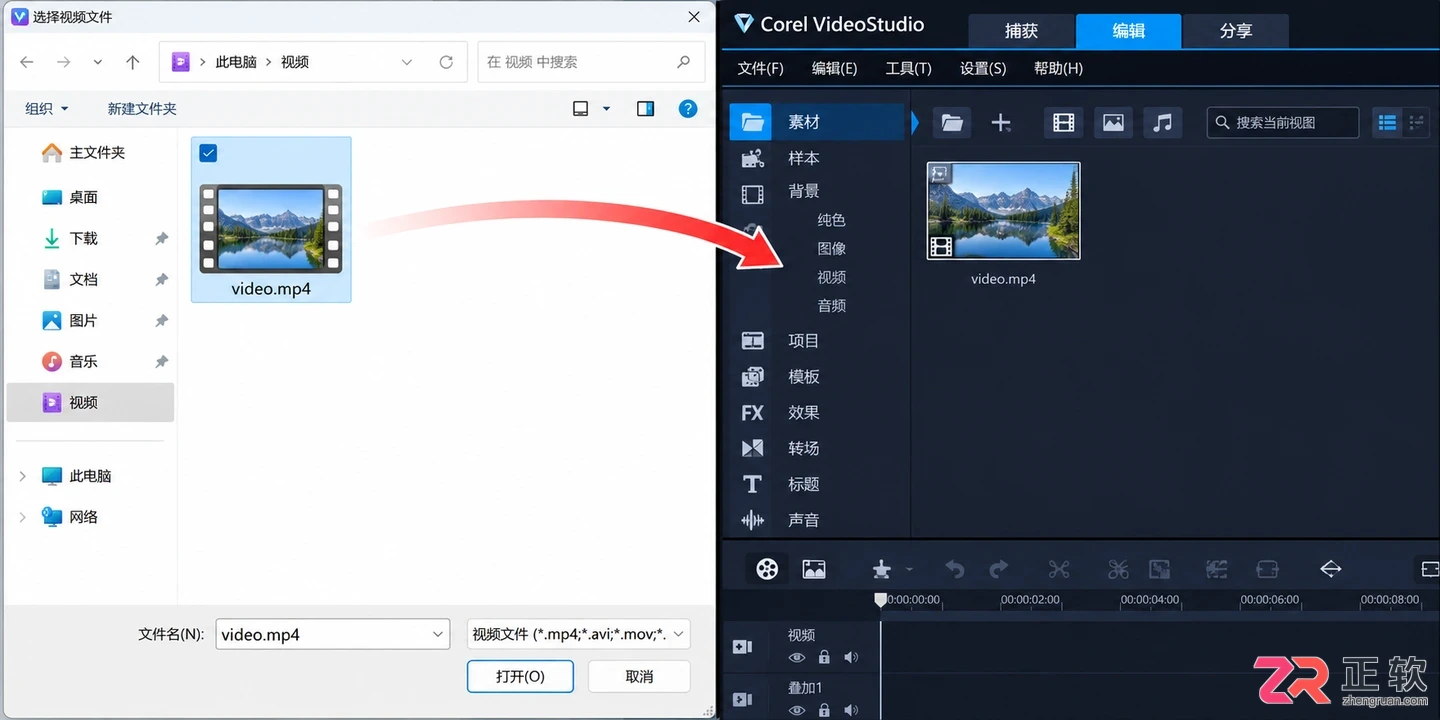The width and height of the screenshot is (1440, 720).
Task: Click the fit project in timeline arrows icon
Action: (1330, 569)
